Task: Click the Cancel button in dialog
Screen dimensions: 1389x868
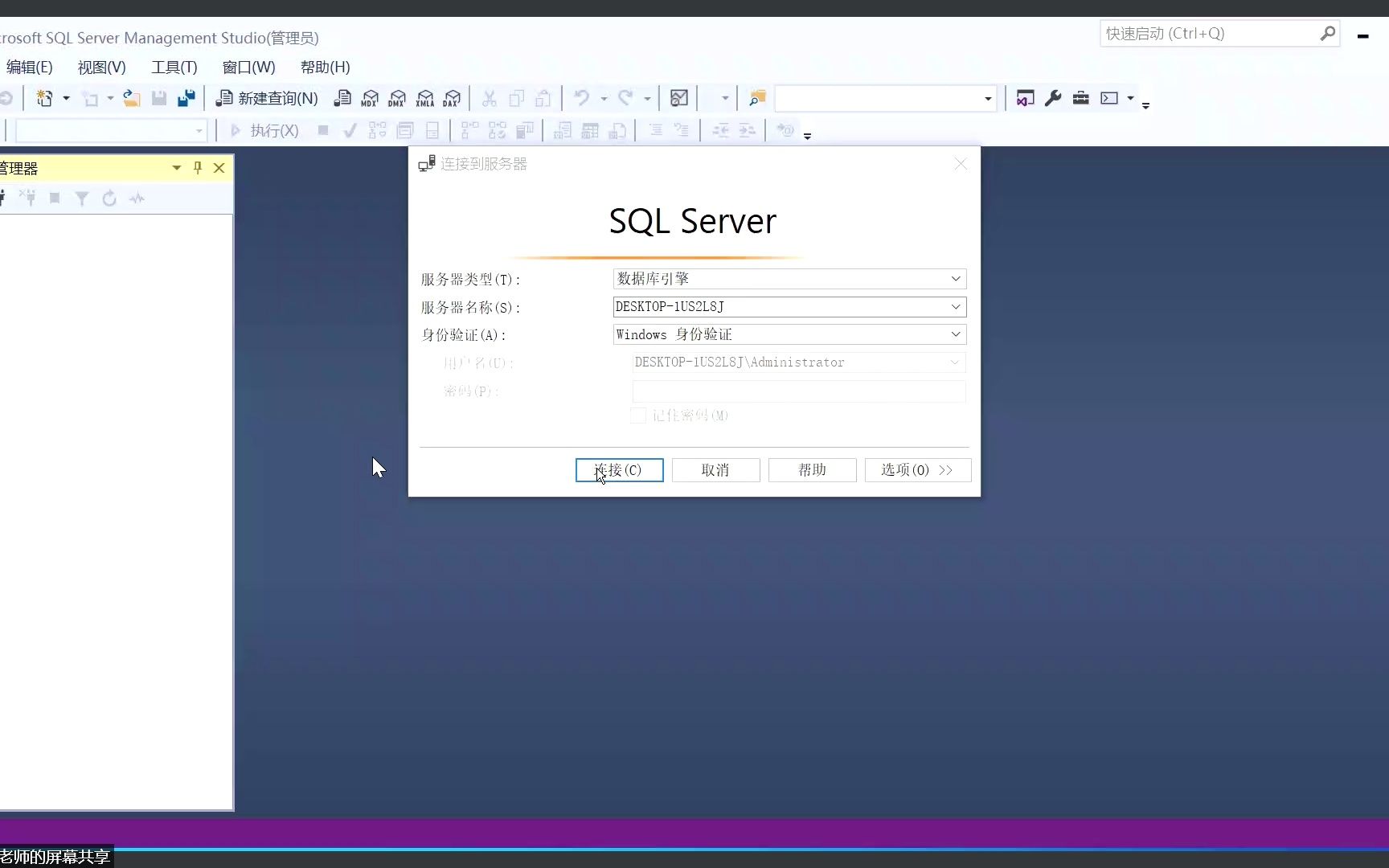Action: coord(715,470)
